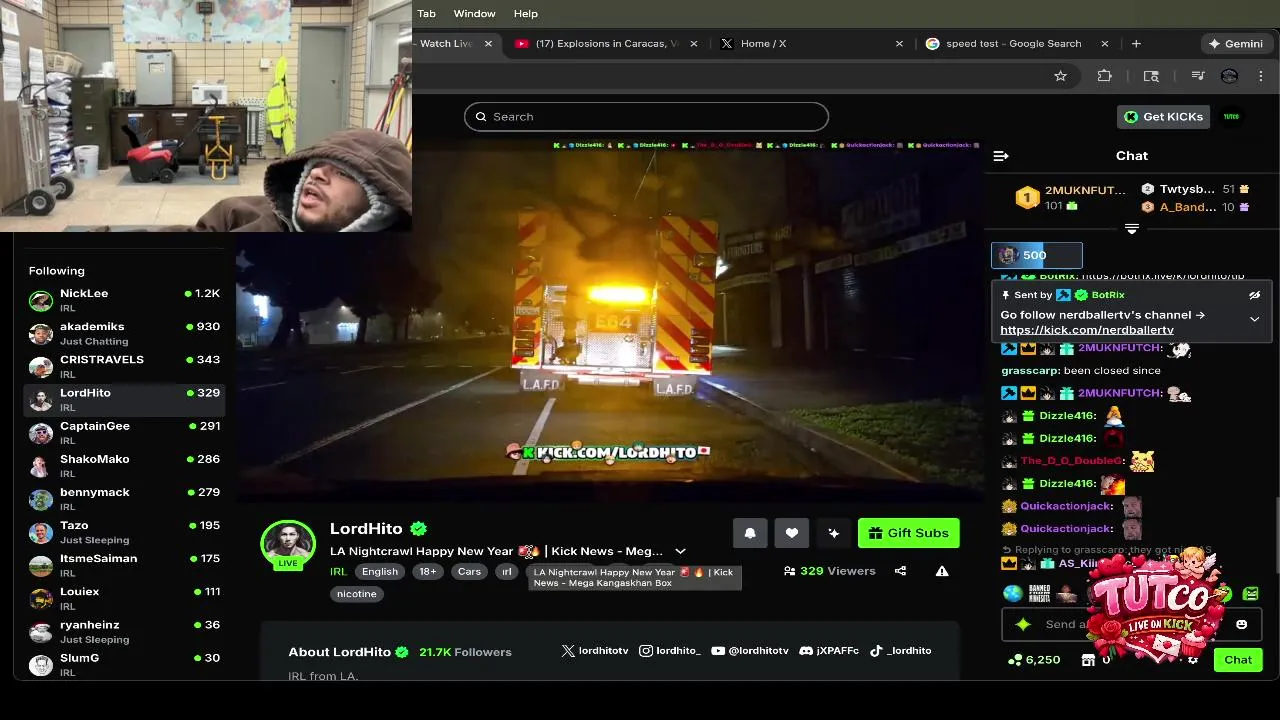Click the green sparkle icon in chat input
1280x720 pixels.
[x=1022, y=624]
